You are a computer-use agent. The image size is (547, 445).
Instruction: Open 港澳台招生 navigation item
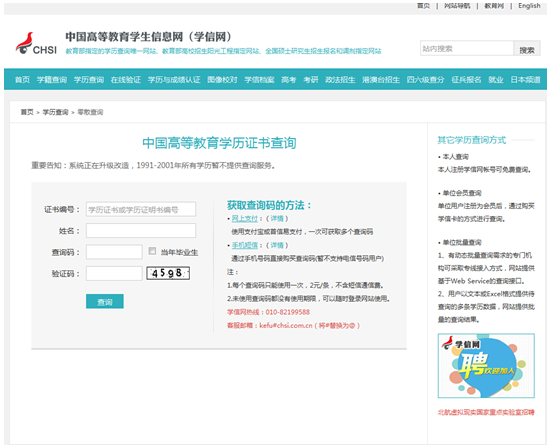pyautogui.click(x=381, y=80)
